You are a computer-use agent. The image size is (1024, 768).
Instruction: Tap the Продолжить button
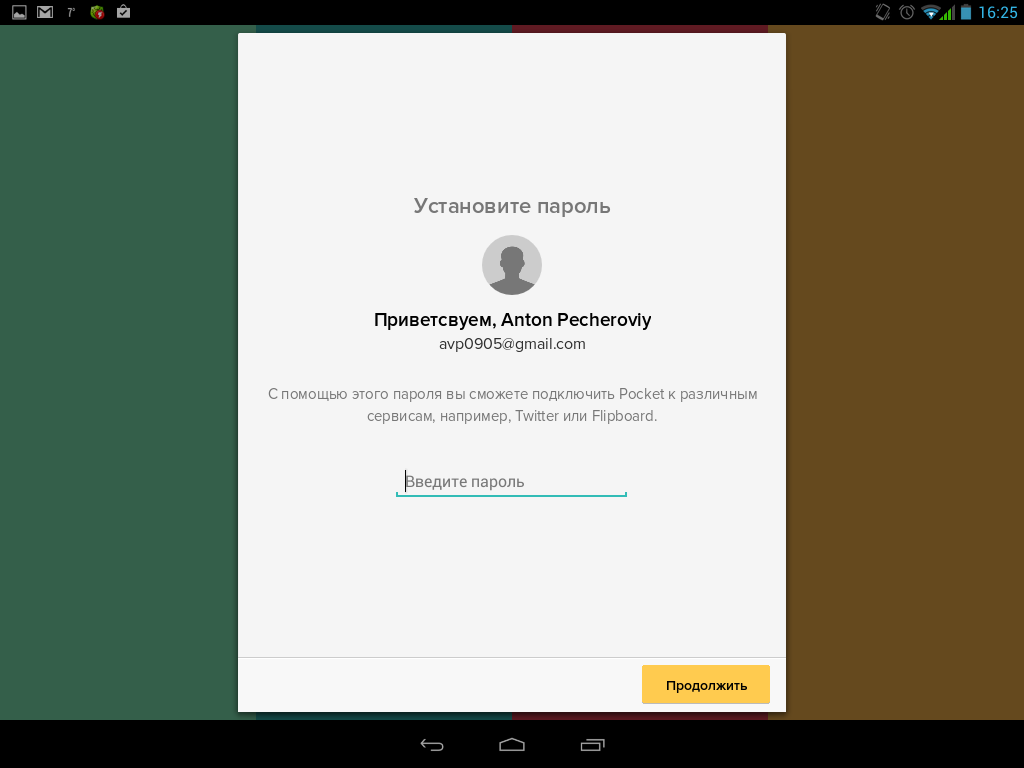click(705, 684)
